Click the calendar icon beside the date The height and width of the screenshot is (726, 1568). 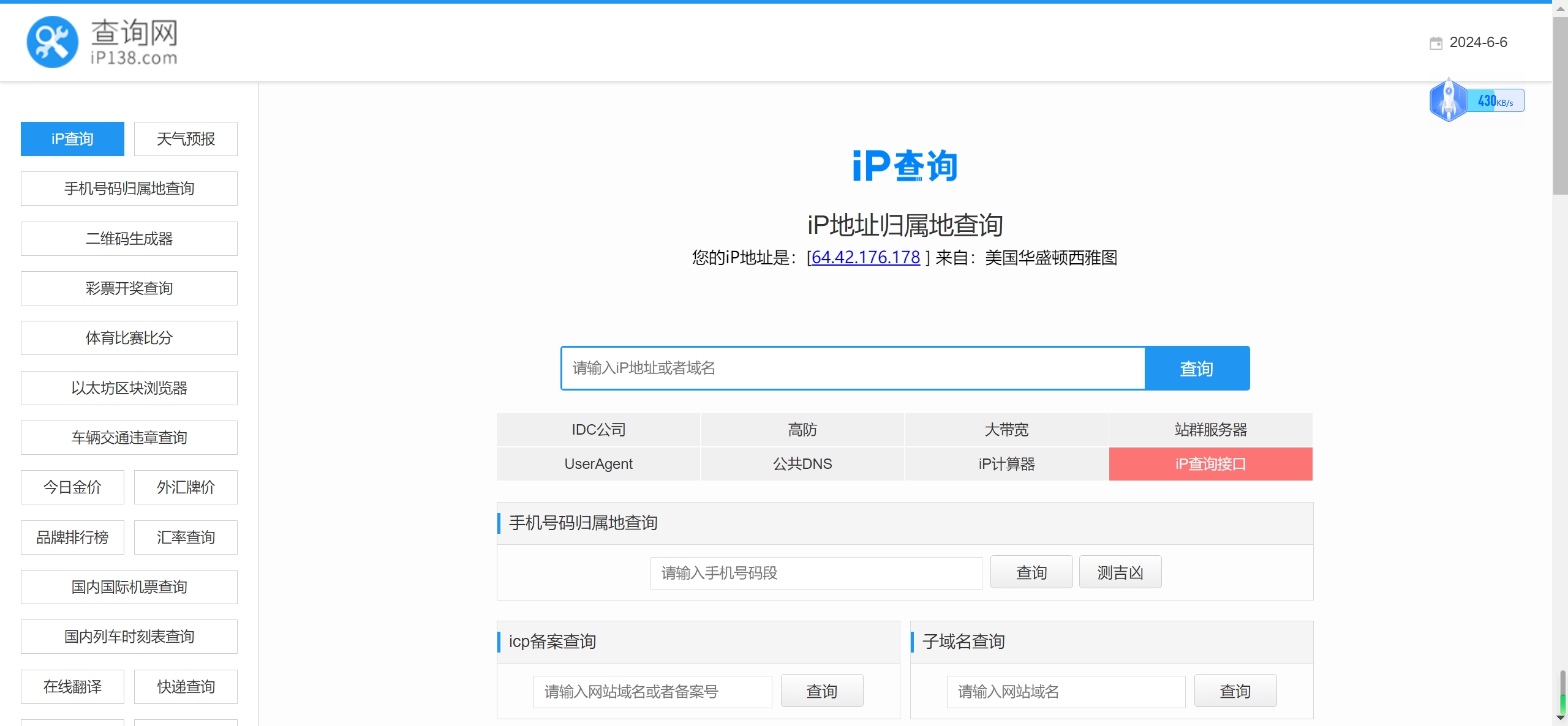[x=1436, y=43]
